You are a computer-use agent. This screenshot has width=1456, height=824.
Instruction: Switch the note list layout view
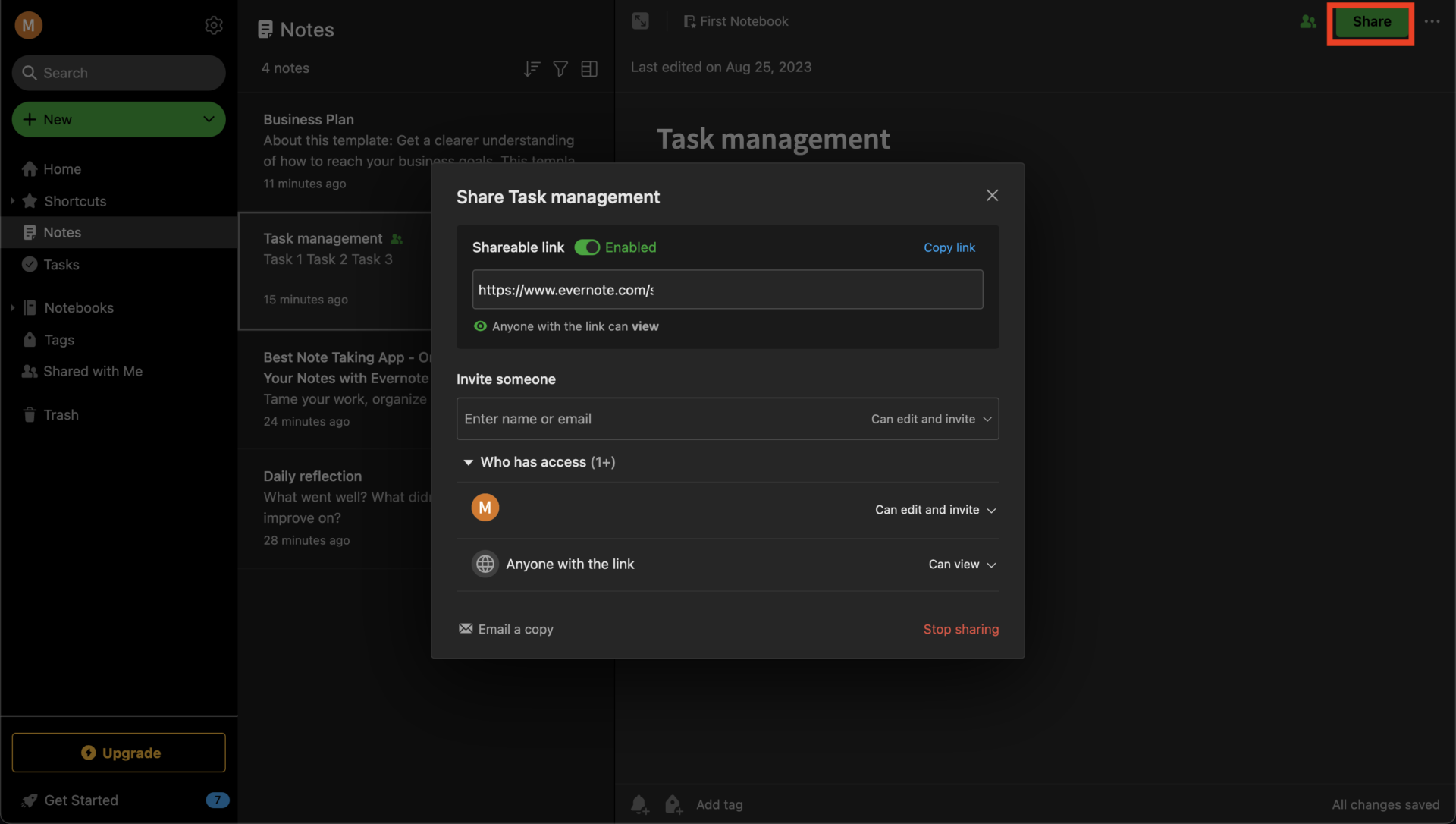(x=589, y=68)
